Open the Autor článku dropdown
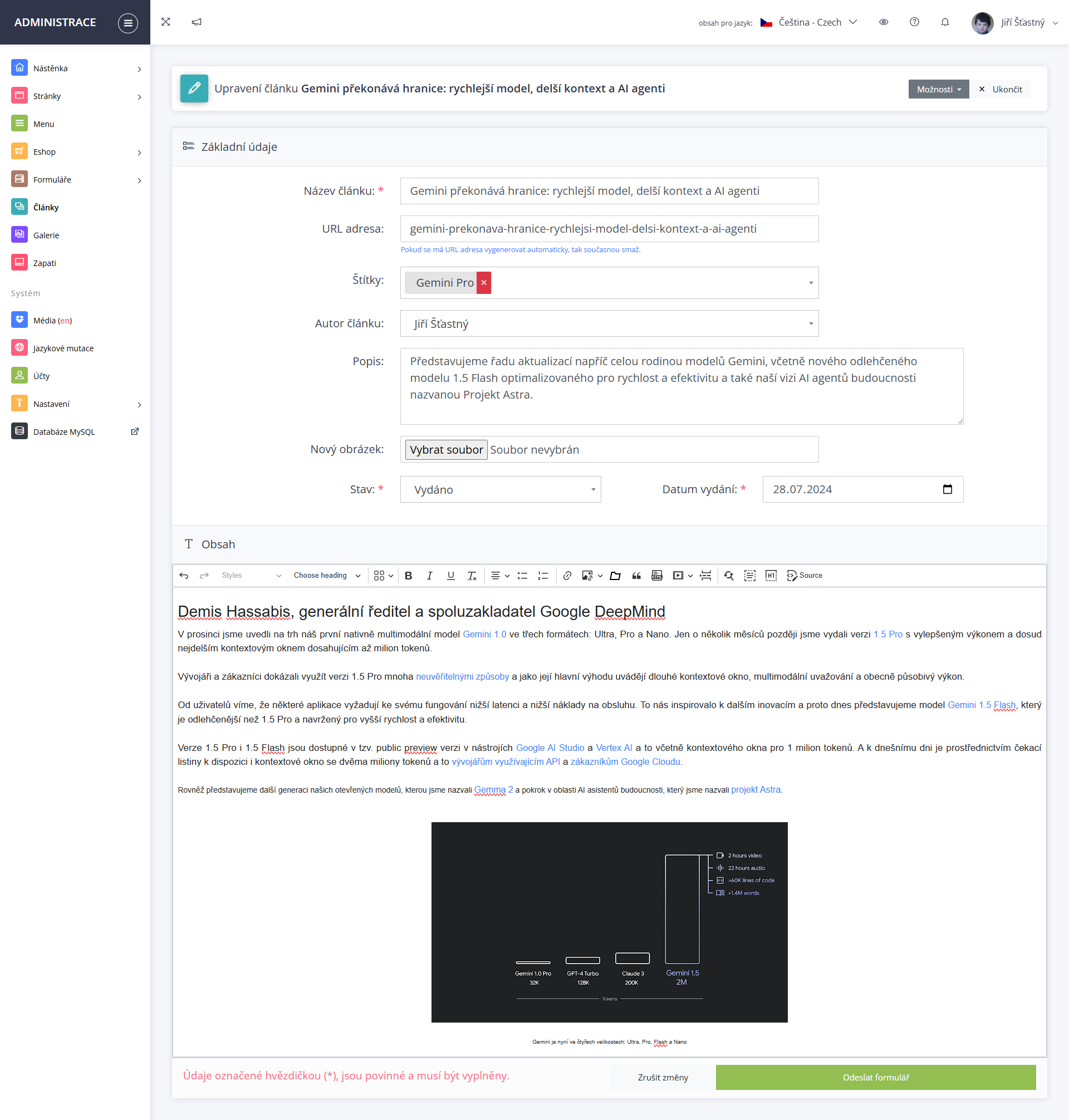1069x1120 pixels. 609,323
